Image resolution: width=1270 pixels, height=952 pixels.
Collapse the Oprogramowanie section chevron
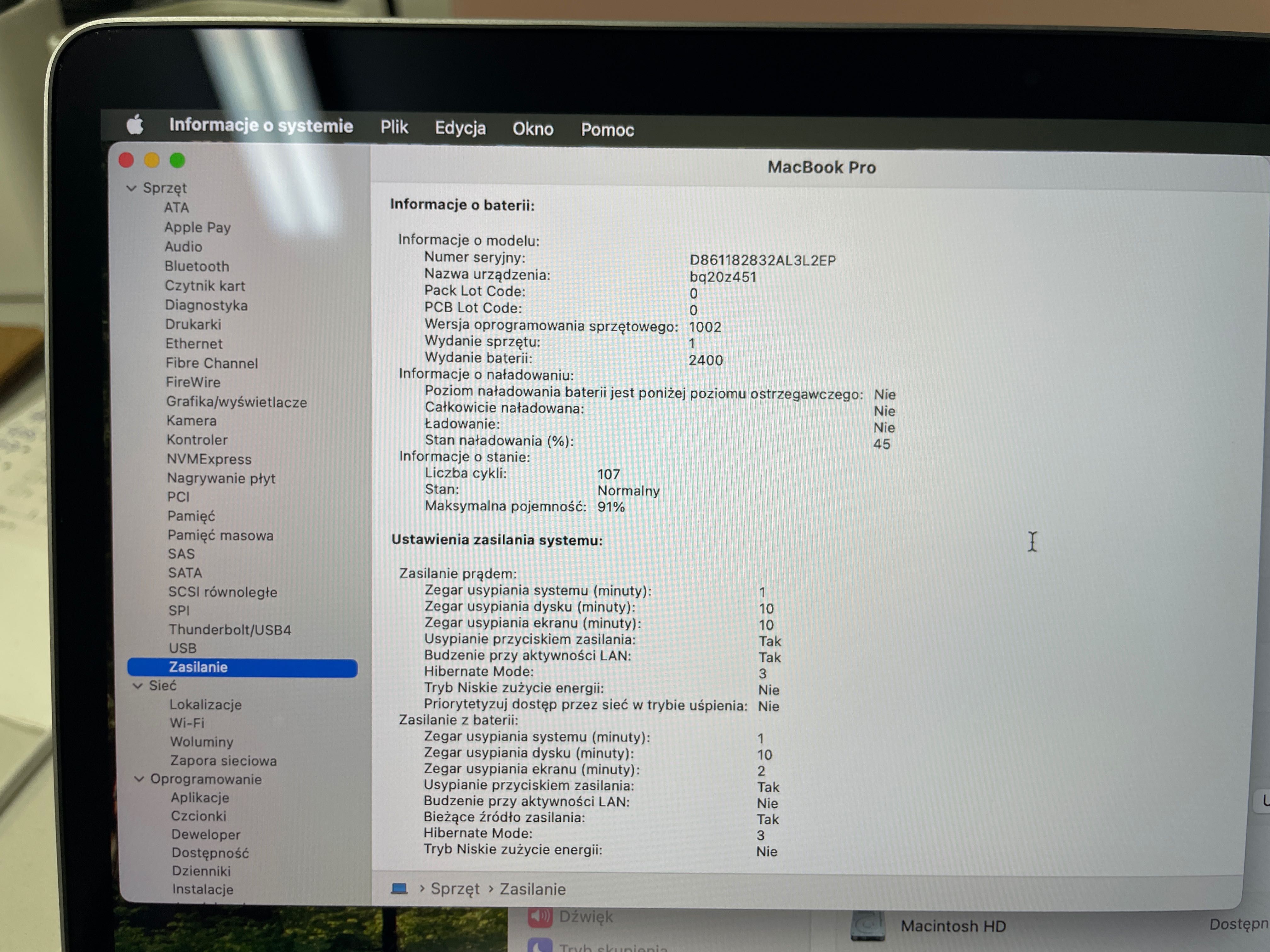pyautogui.click(x=139, y=779)
